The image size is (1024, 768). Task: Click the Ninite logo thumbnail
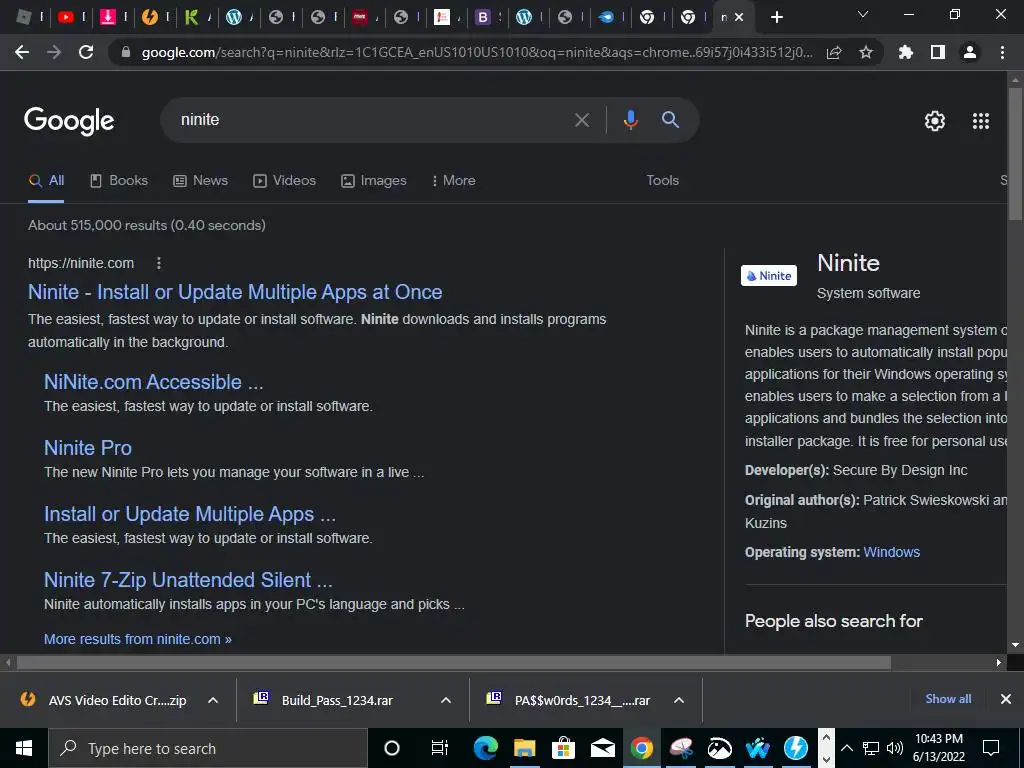[x=769, y=276]
